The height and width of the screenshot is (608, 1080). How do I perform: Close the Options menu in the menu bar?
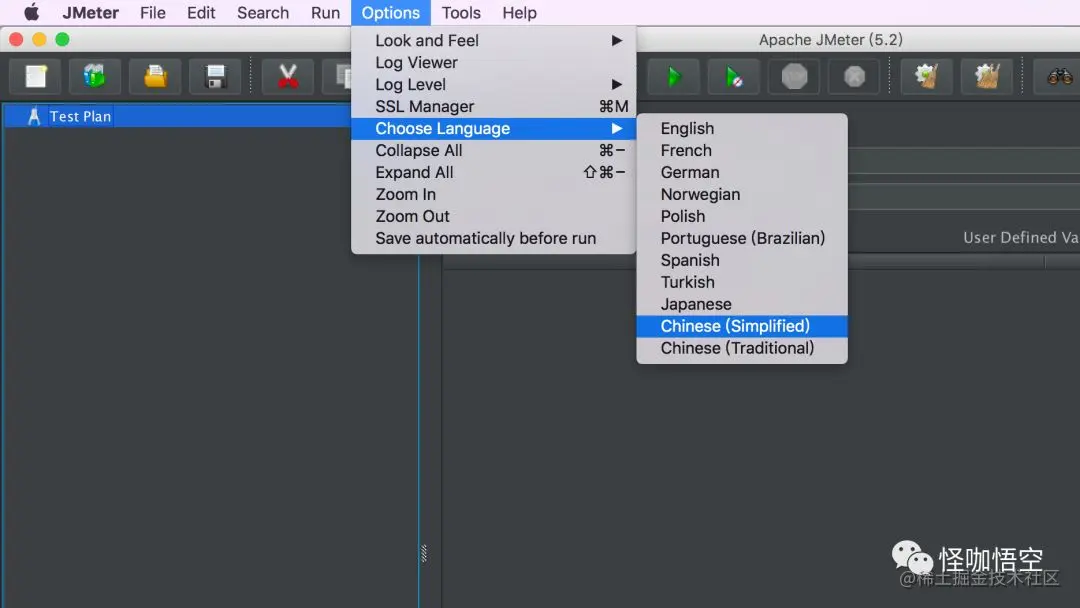(x=391, y=12)
